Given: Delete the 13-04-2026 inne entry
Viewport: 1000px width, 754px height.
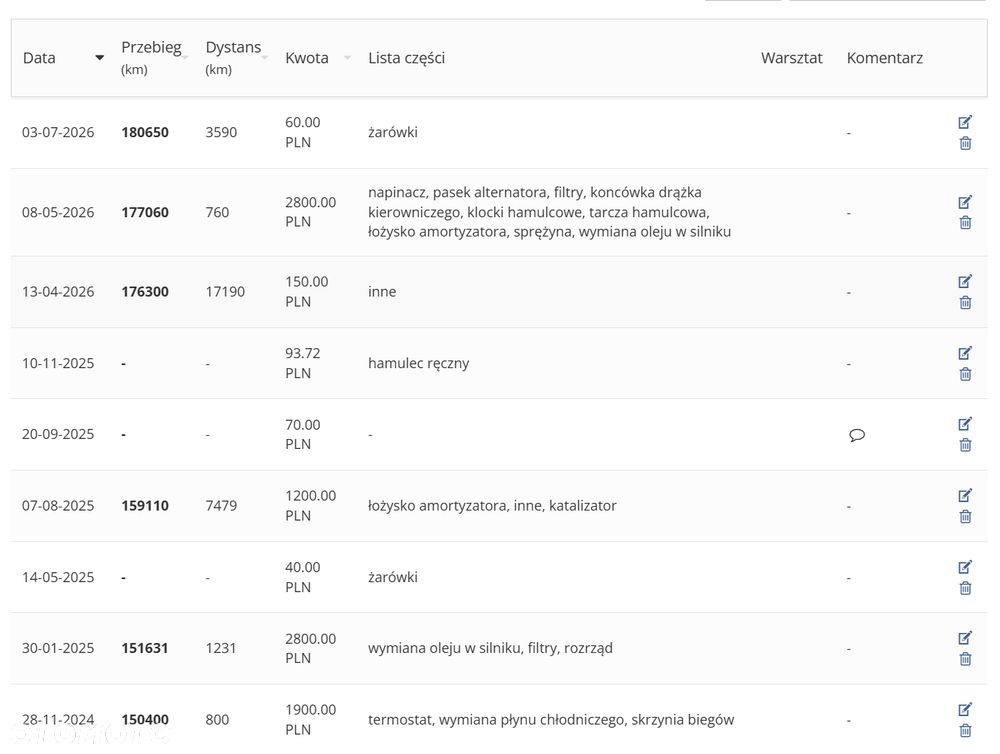Looking at the screenshot, I should pos(965,302).
